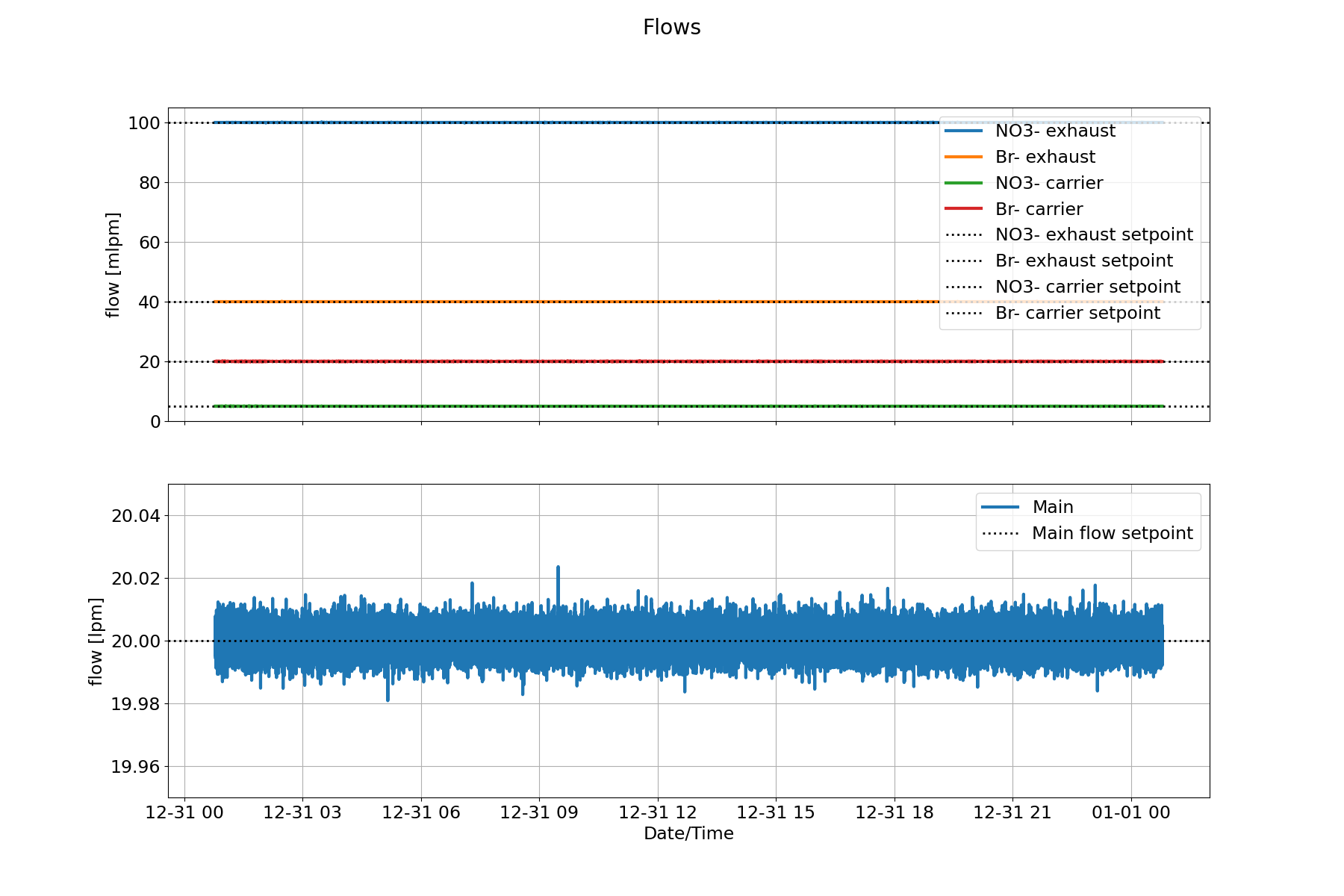Select the Br- carrier setpoint legend entry
Screen dimensions: 1344x896
(1053, 313)
